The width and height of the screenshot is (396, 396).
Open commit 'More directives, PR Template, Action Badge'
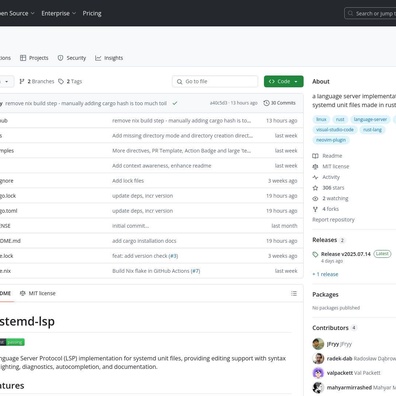click(x=181, y=151)
